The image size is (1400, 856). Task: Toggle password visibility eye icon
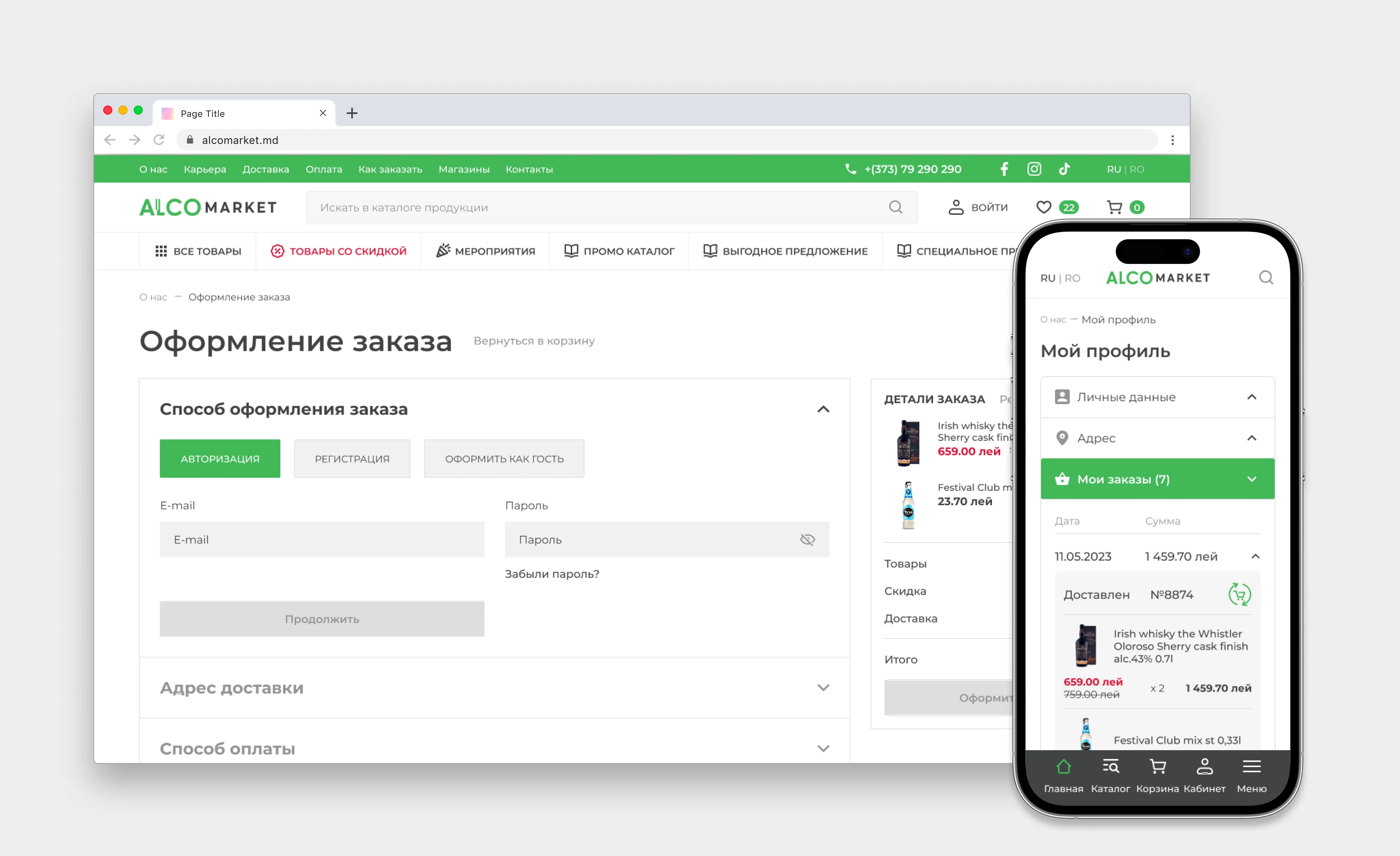pyautogui.click(x=807, y=539)
